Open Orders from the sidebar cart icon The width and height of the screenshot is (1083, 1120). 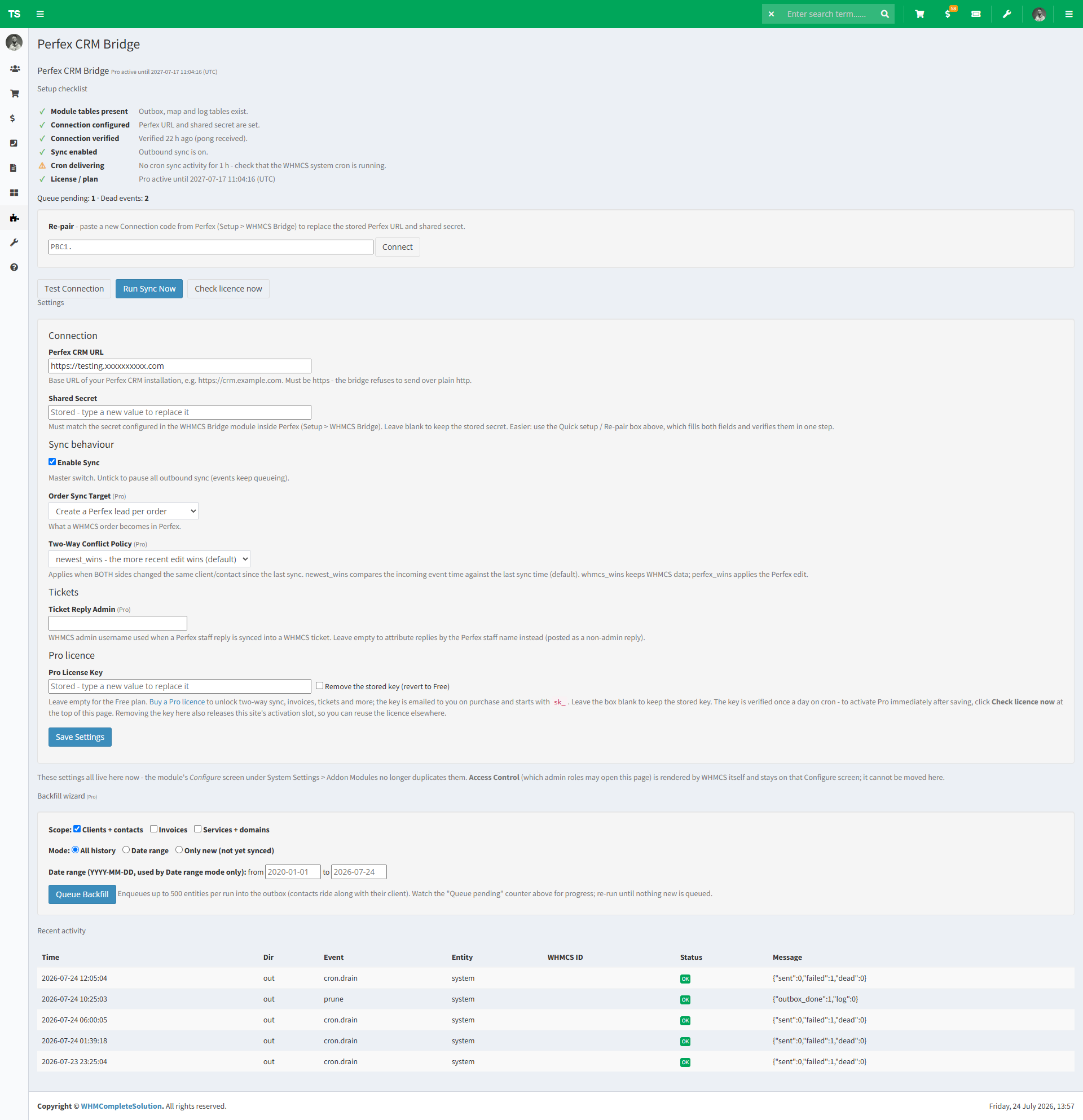14,93
